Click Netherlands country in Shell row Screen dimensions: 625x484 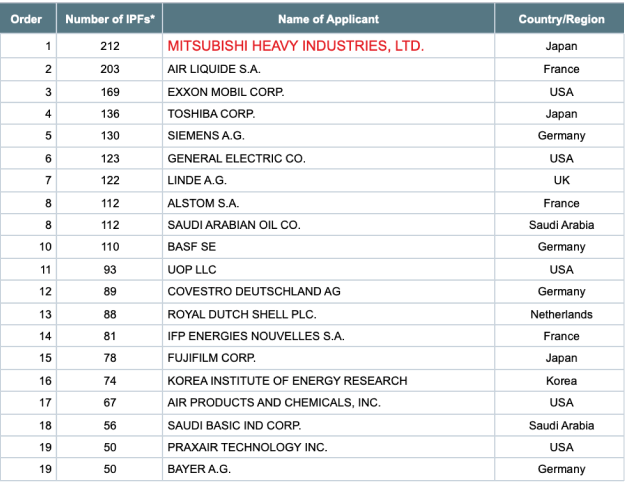[561, 315]
